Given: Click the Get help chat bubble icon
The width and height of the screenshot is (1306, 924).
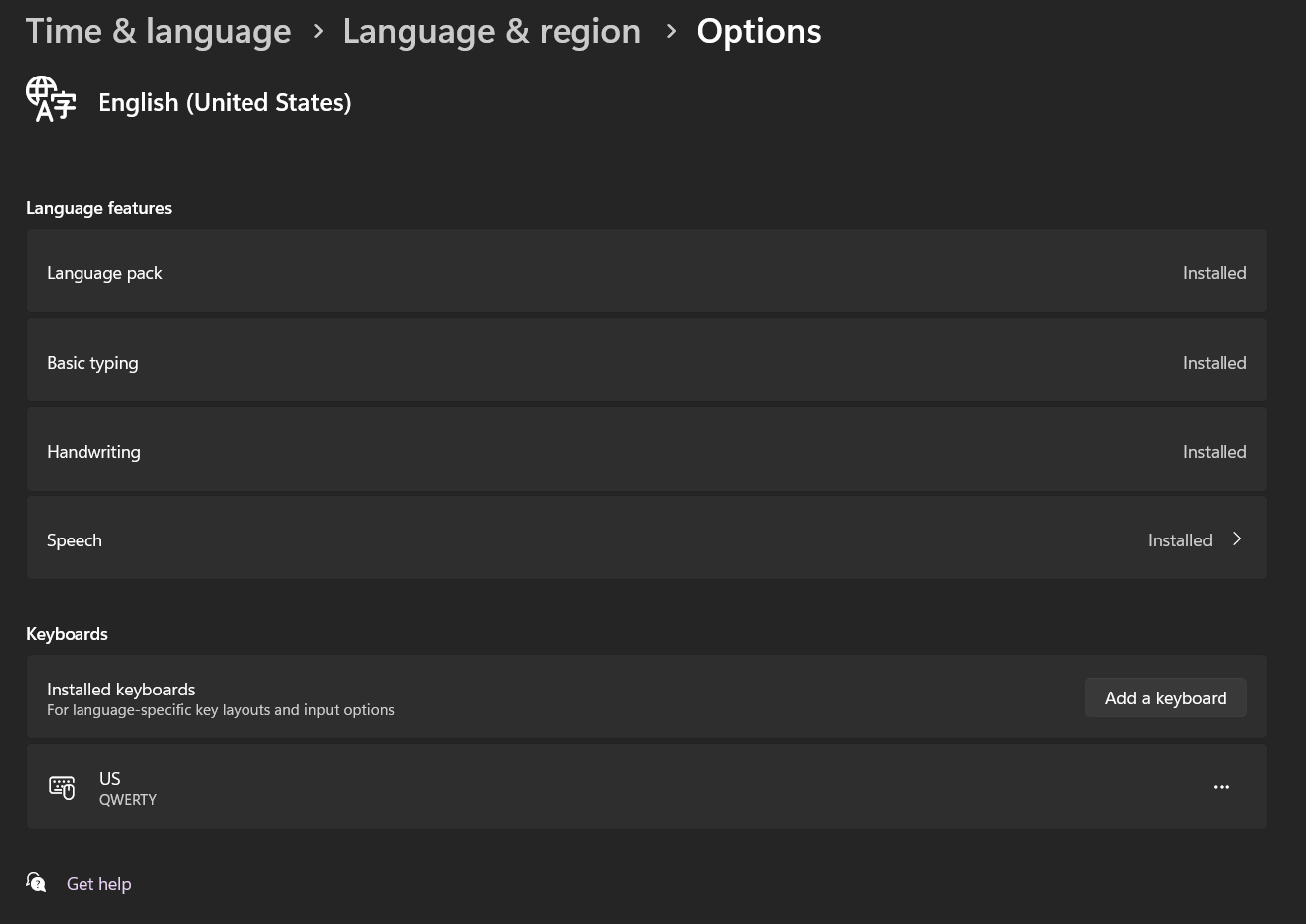Looking at the screenshot, I should 37,883.
